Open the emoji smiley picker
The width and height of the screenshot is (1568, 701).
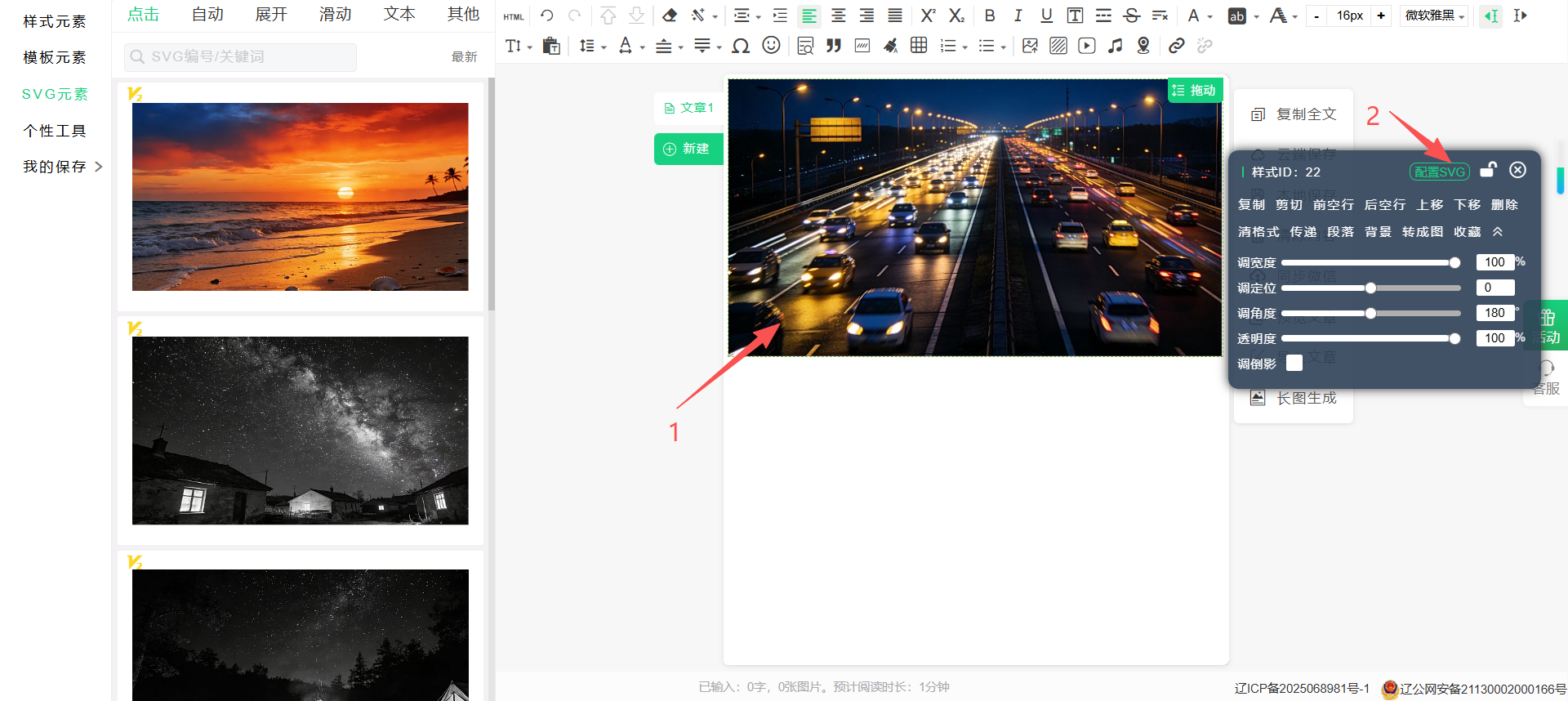click(771, 46)
